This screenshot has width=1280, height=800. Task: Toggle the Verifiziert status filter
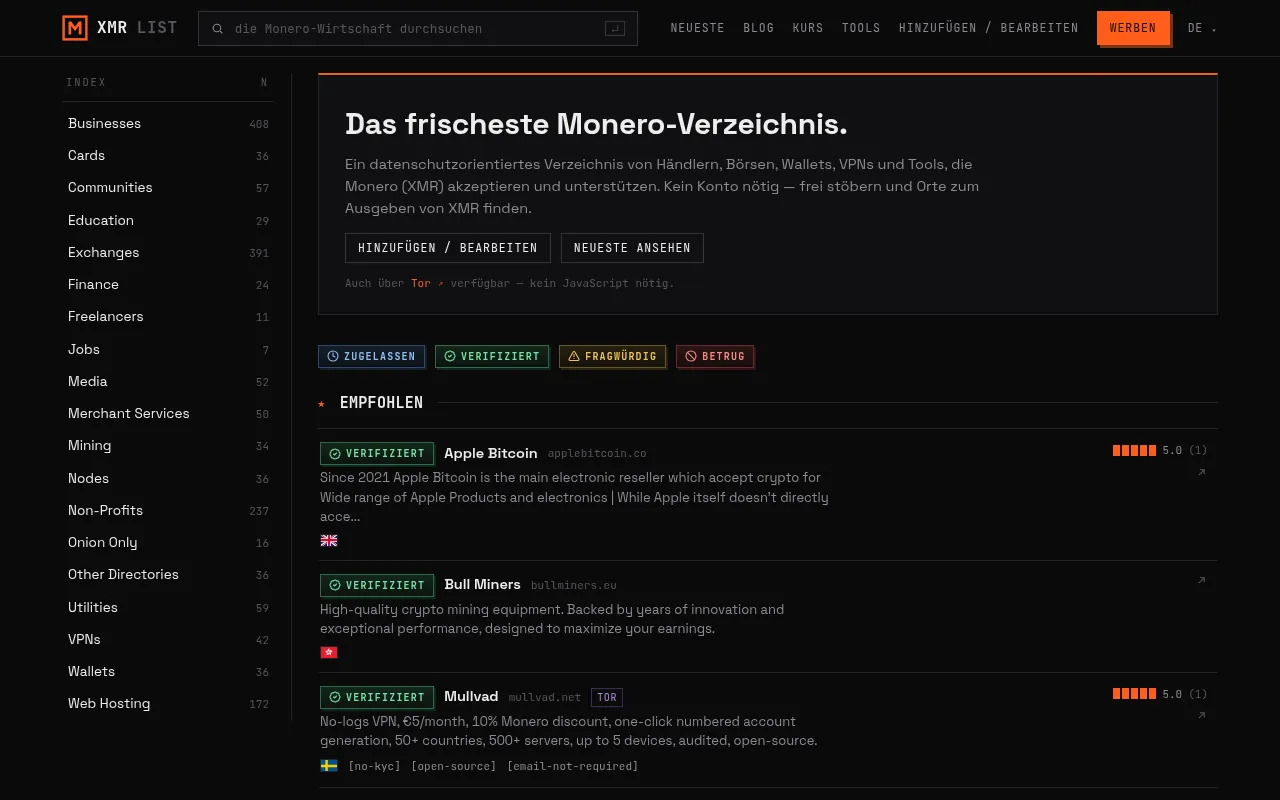[x=492, y=356]
